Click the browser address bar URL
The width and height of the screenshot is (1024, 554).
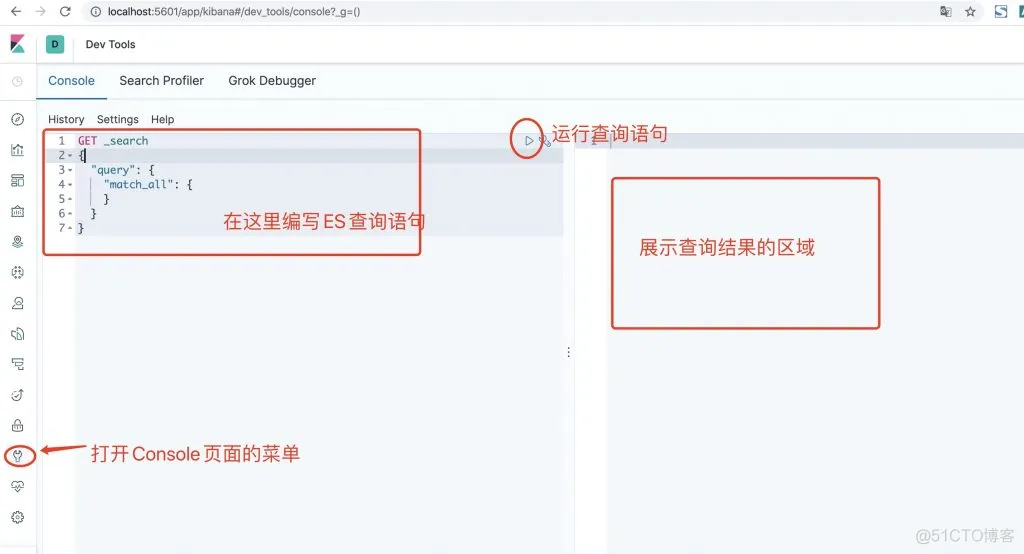point(234,12)
